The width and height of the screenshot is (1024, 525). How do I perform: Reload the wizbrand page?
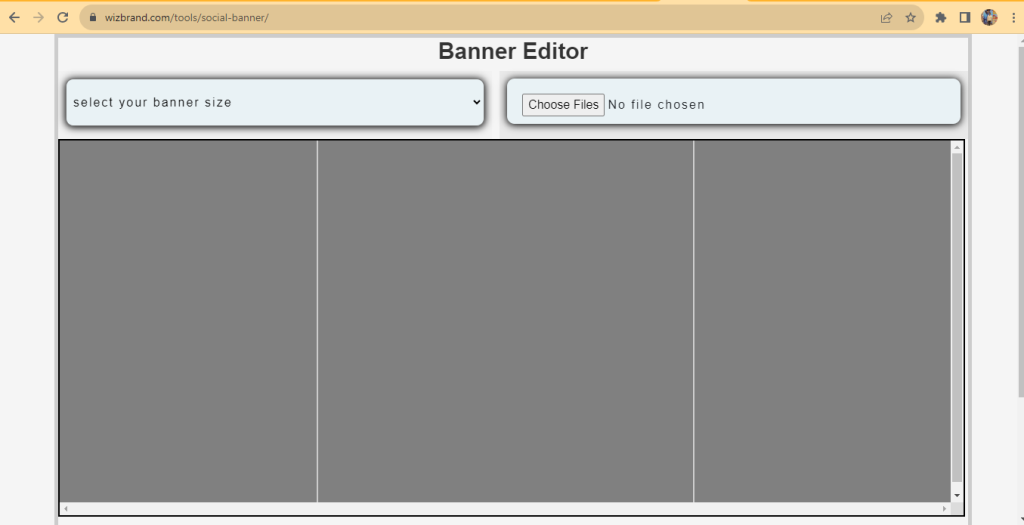point(63,17)
